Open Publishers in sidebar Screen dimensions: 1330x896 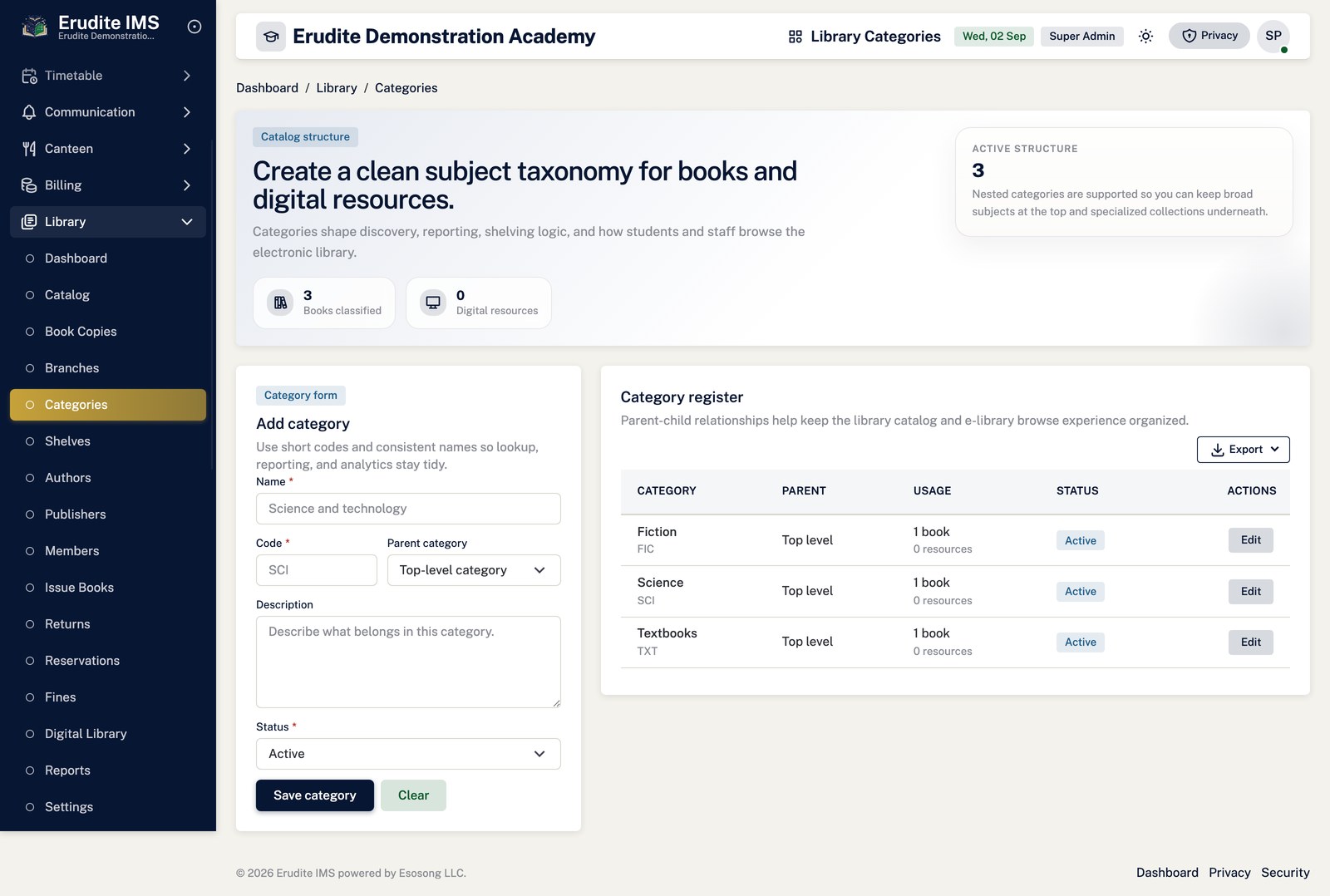pos(108,514)
